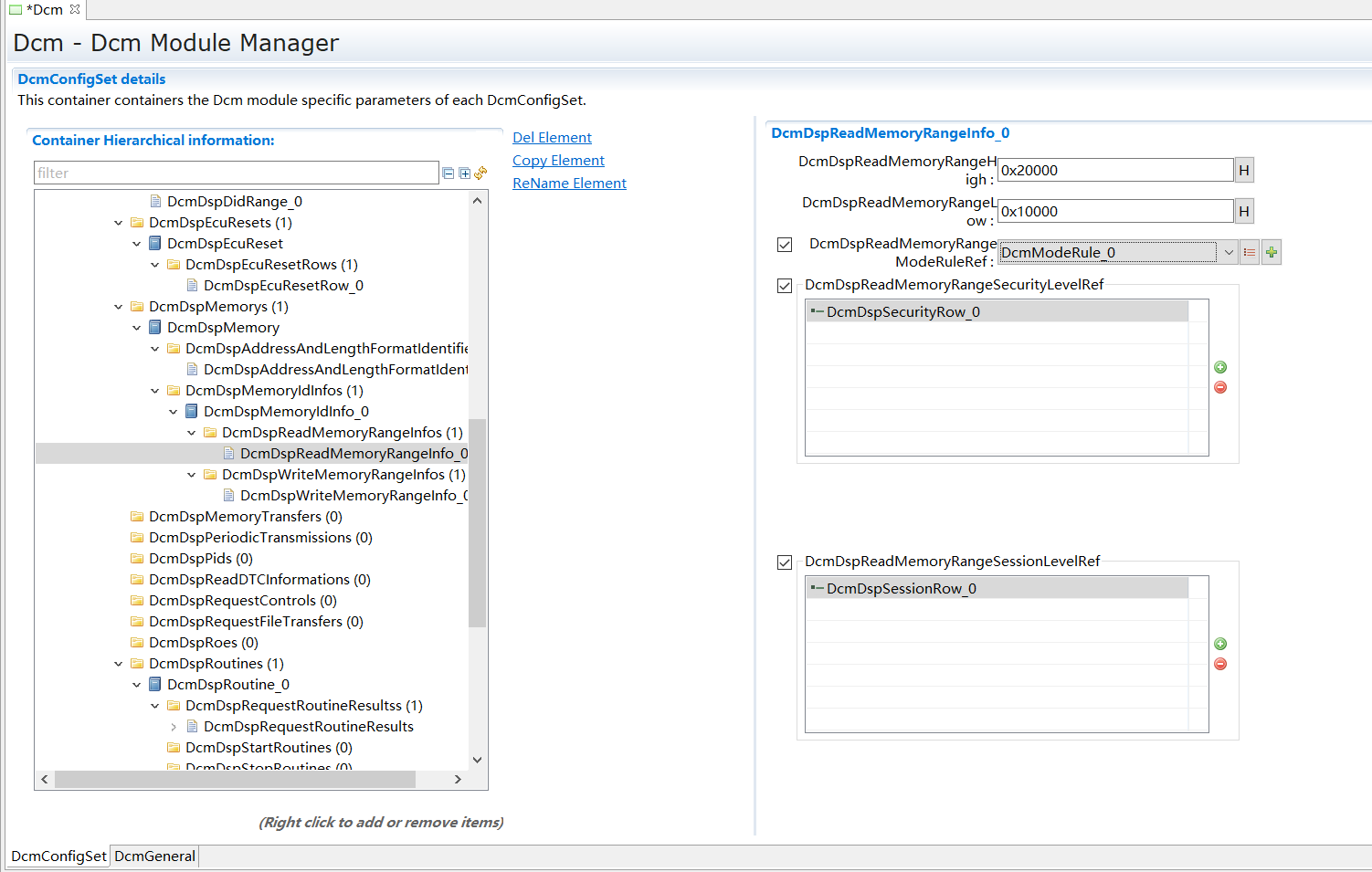The height and width of the screenshot is (872, 1372).
Task: Open the DcmModeRule_0 dropdown
Action: 1229,252
